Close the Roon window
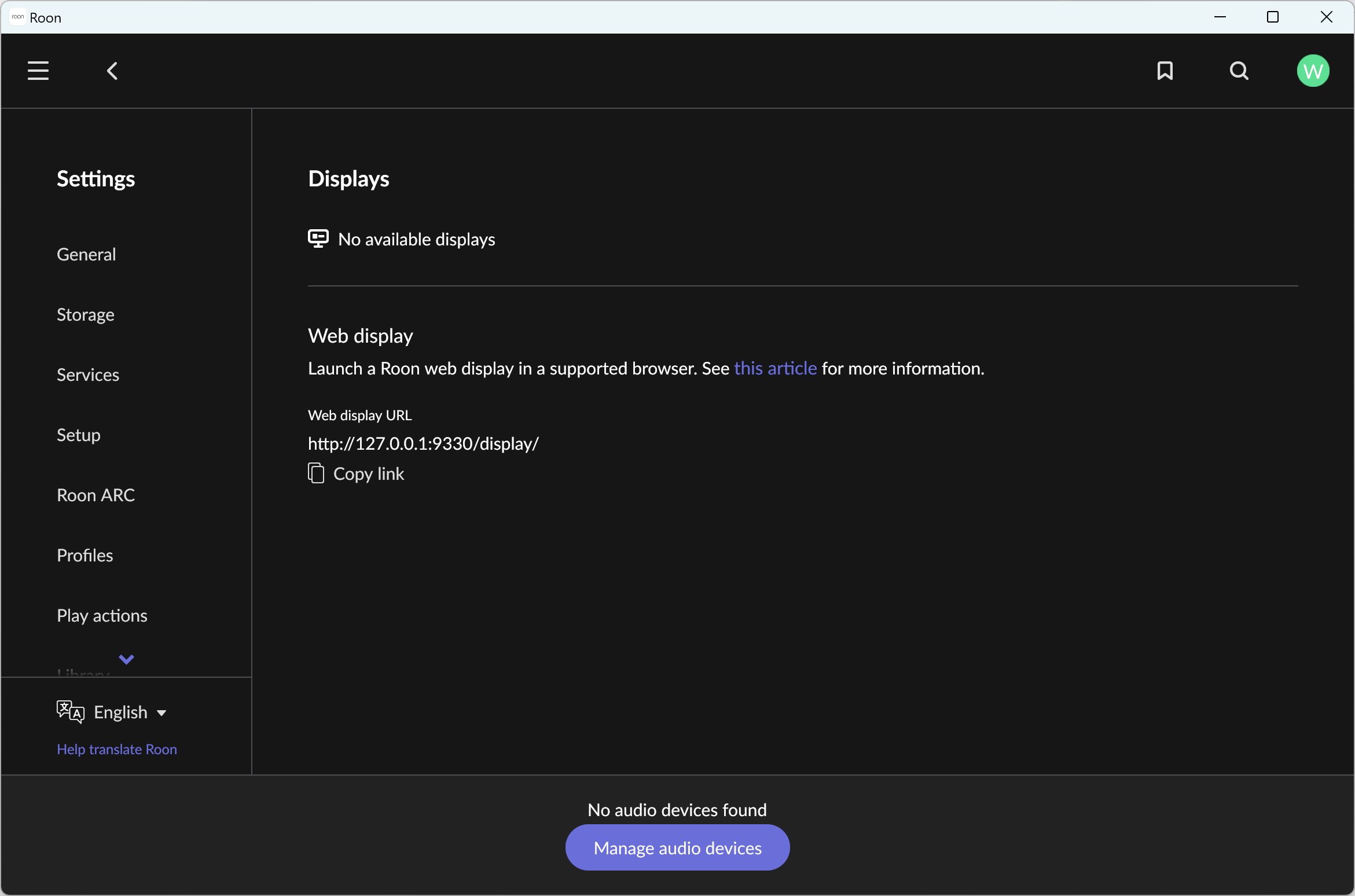This screenshot has width=1355, height=896. (x=1326, y=17)
